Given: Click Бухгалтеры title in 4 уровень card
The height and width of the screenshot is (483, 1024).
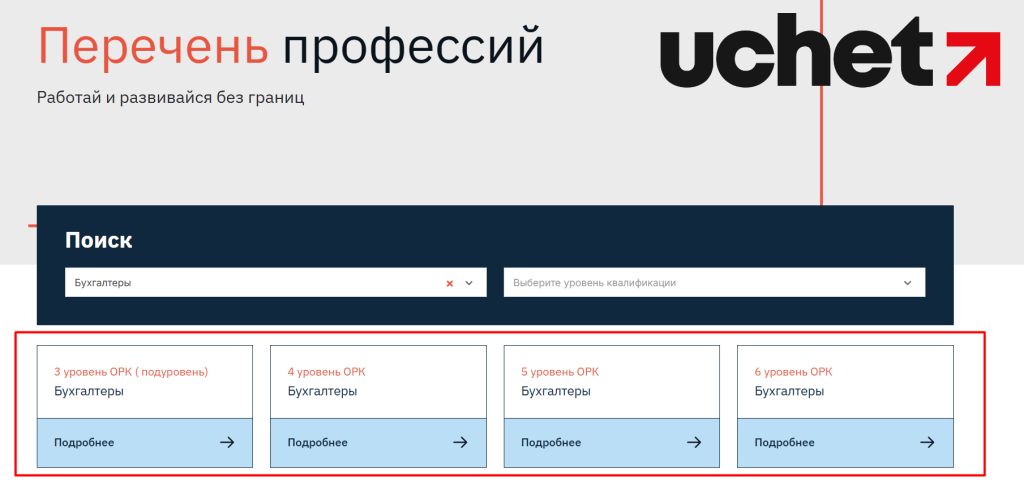Looking at the screenshot, I should coord(322,392).
